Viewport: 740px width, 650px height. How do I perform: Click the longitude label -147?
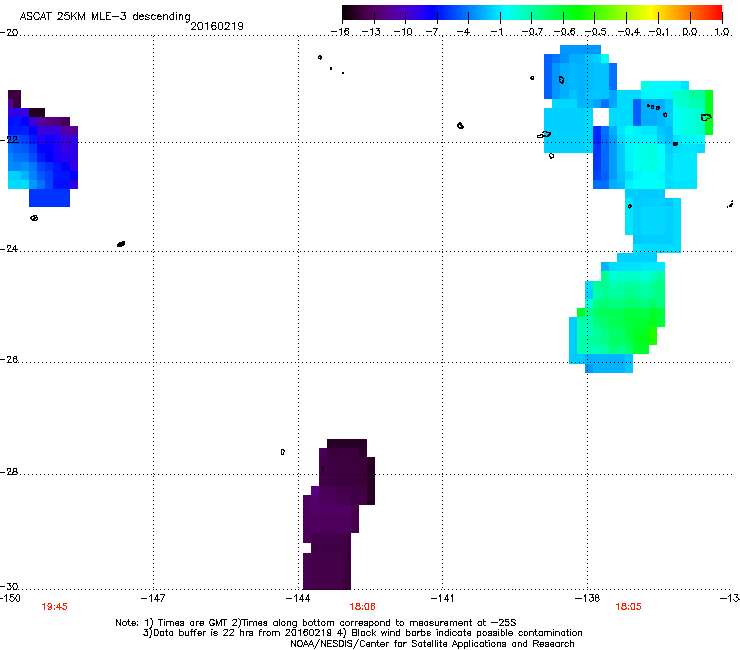coord(153,598)
